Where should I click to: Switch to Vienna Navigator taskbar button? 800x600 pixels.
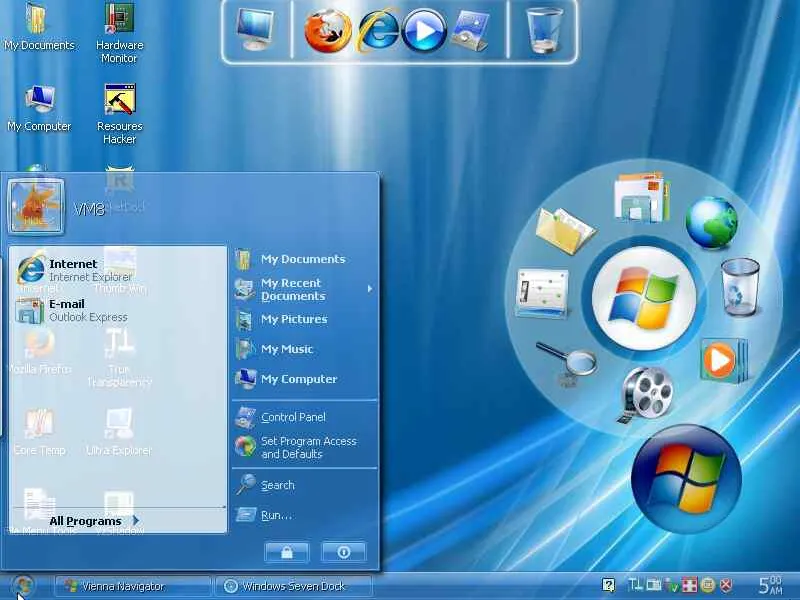[x=133, y=586]
